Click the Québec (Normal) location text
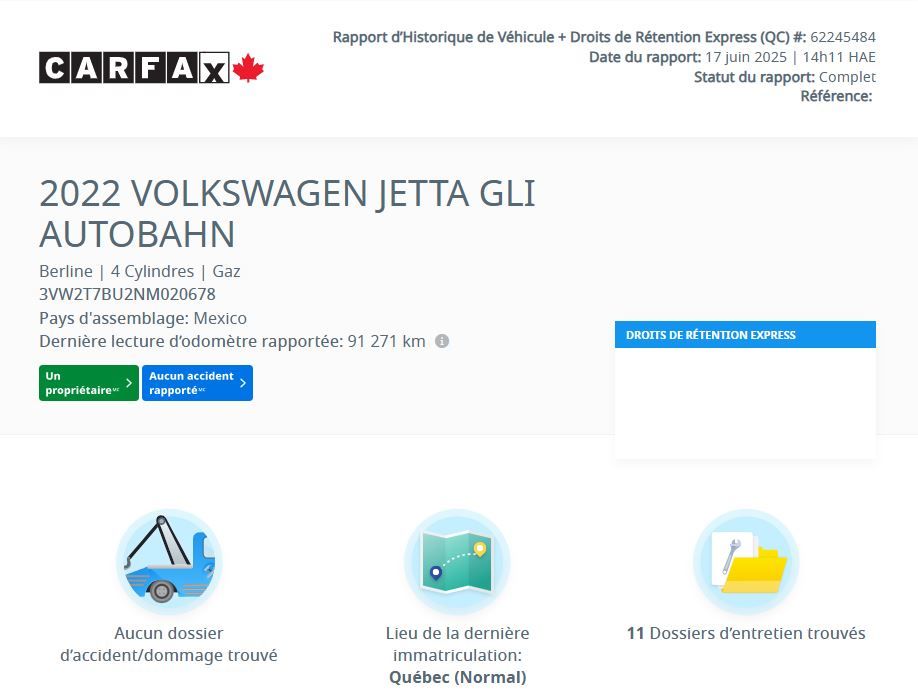 [457, 677]
